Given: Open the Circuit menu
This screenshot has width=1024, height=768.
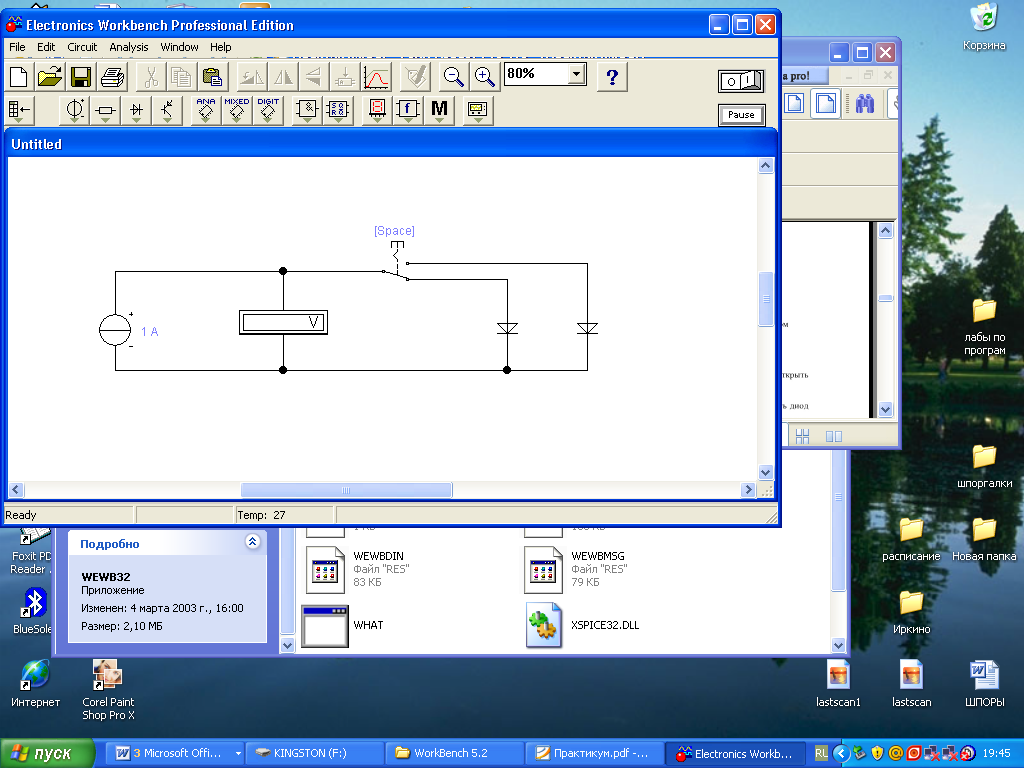Looking at the screenshot, I should click(x=82, y=47).
